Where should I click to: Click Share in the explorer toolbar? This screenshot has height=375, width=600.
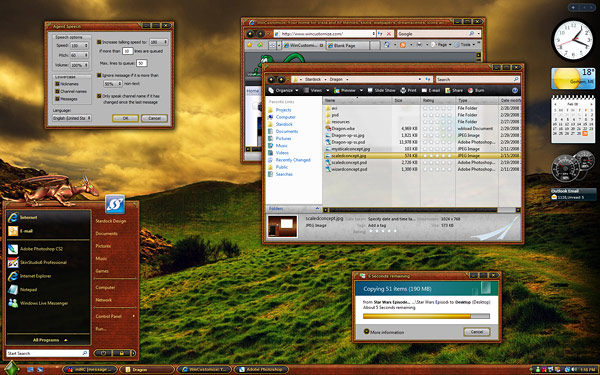pyautogui.click(x=454, y=90)
